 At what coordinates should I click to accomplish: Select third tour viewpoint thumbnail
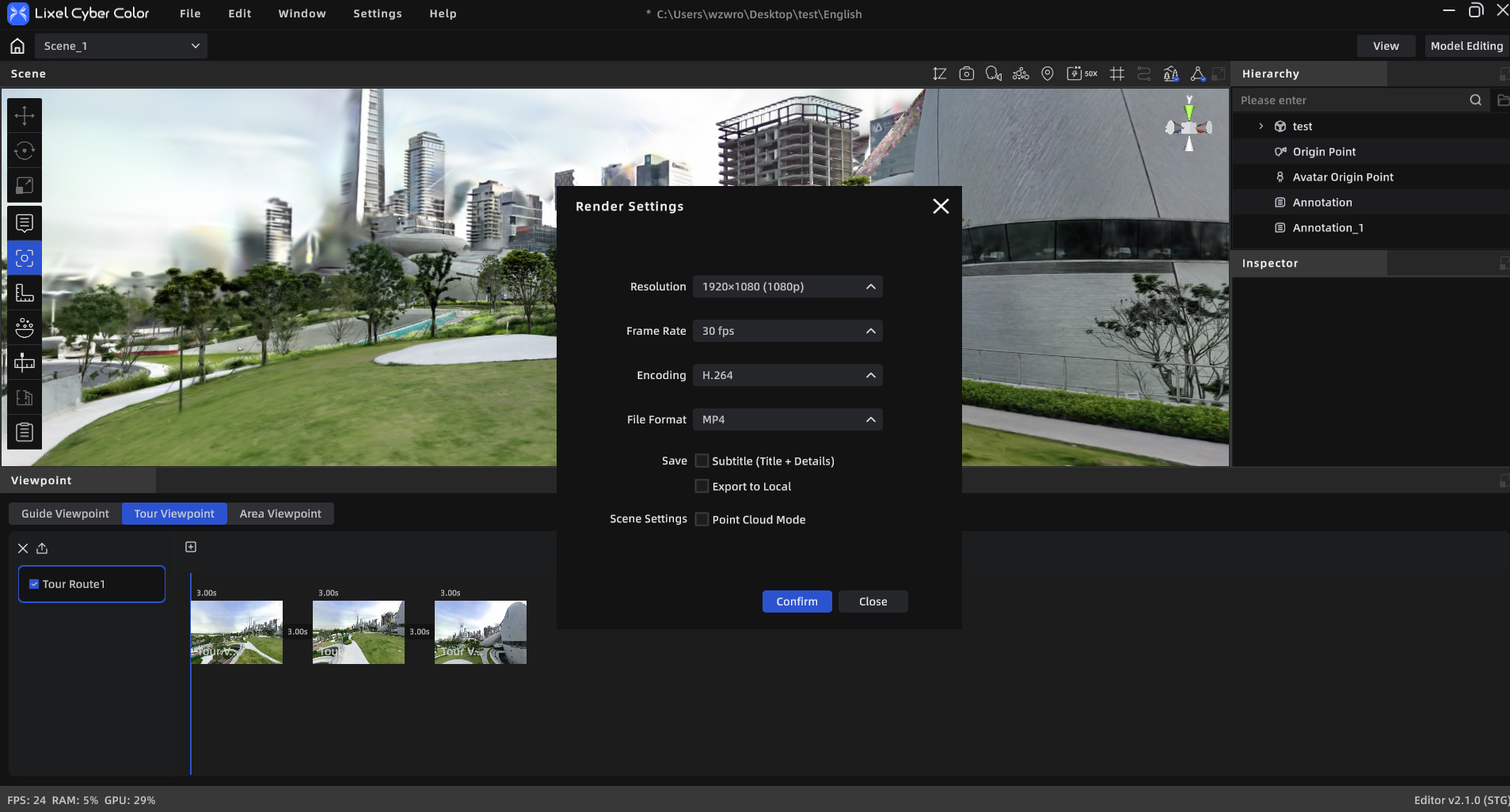click(x=481, y=632)
